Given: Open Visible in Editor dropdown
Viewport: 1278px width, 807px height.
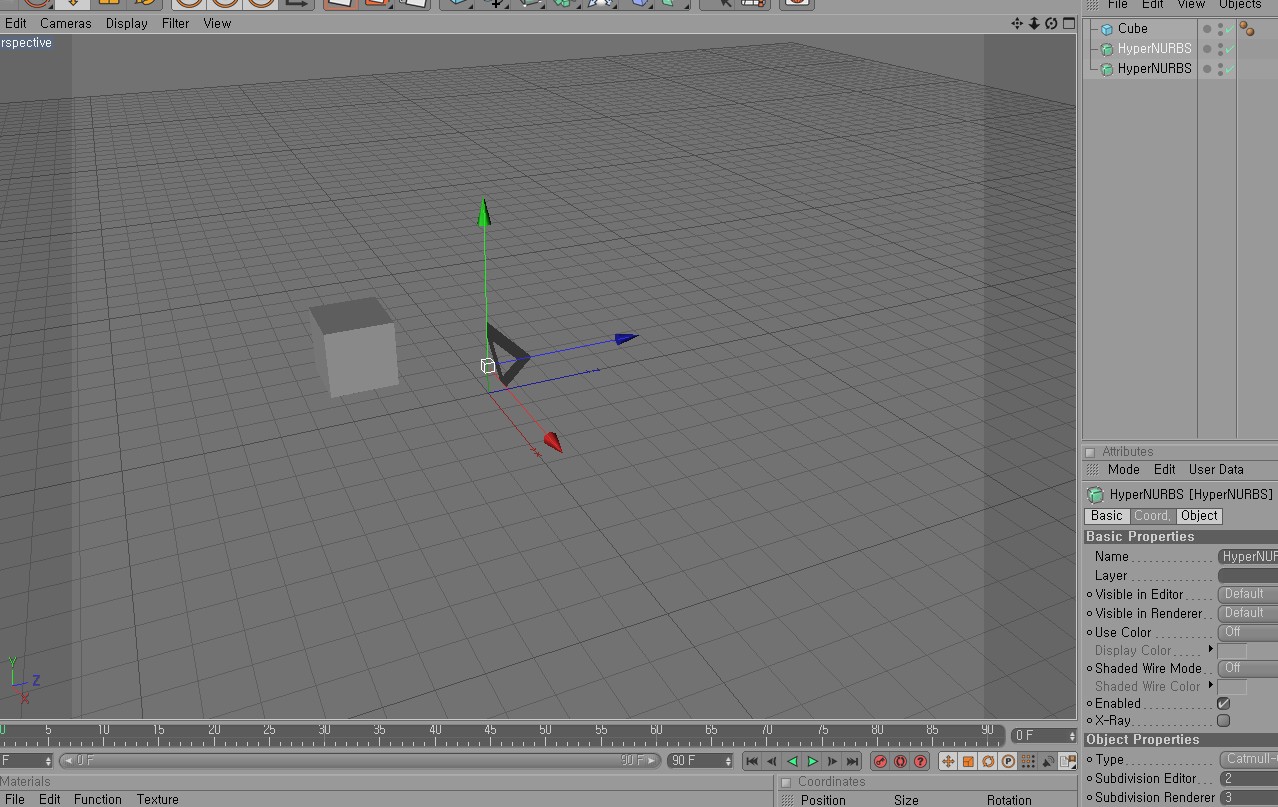Looking at the screenshot, I should point(1247,594).
